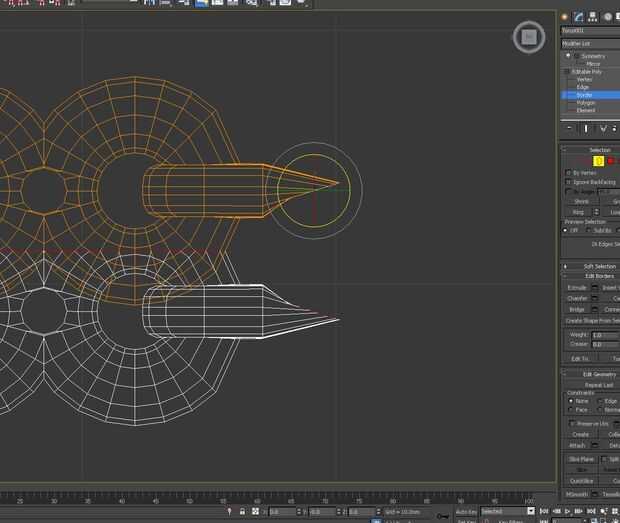Select Border in the modifier stack
Viewport: 620px width, 523px height.
(x=585, y=95)
